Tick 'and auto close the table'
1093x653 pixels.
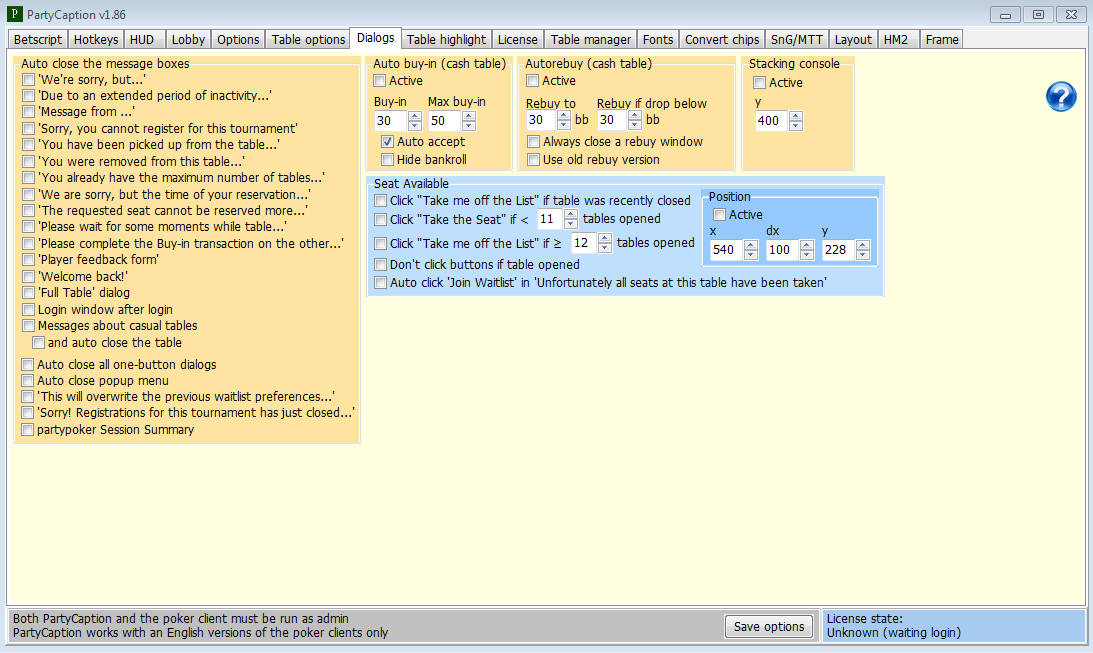pyautogui.click(x=38, y=342)
